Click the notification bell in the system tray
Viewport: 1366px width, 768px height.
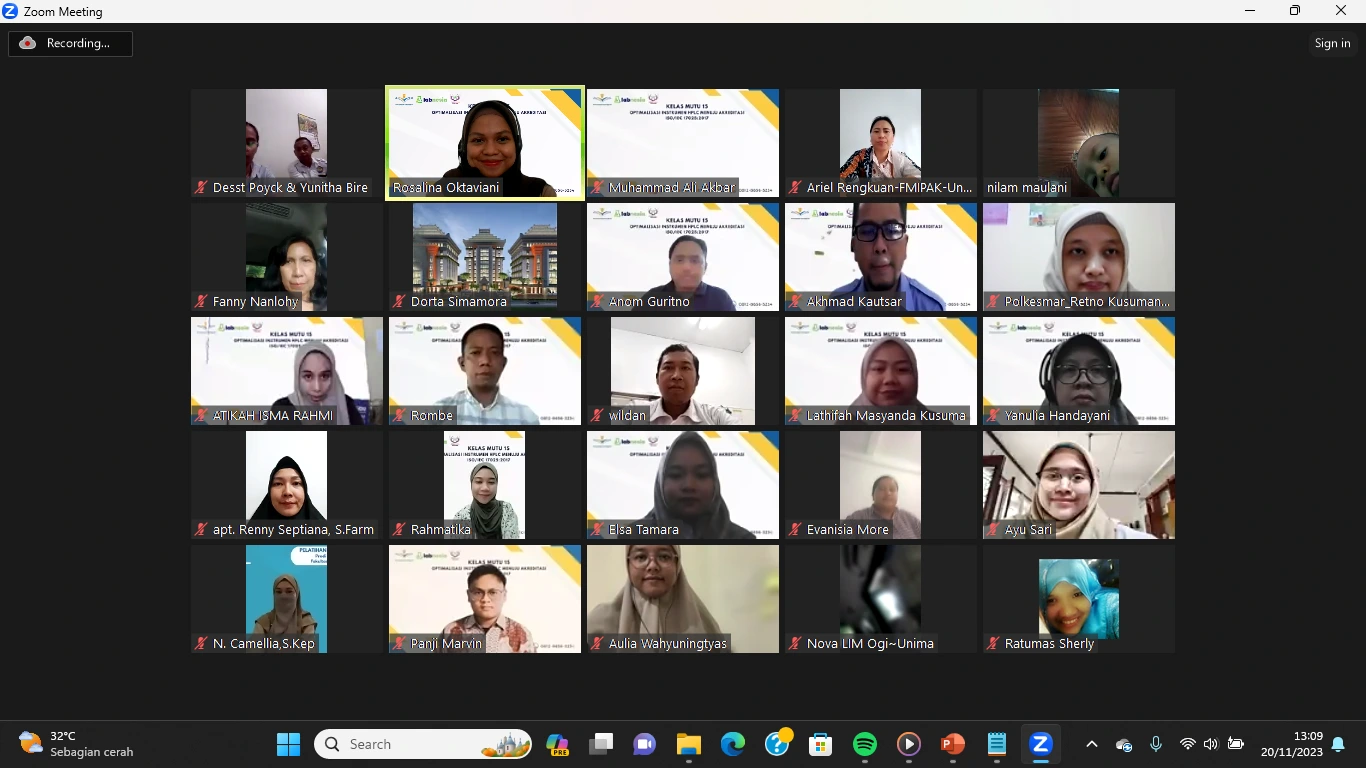pos(1338,744)
